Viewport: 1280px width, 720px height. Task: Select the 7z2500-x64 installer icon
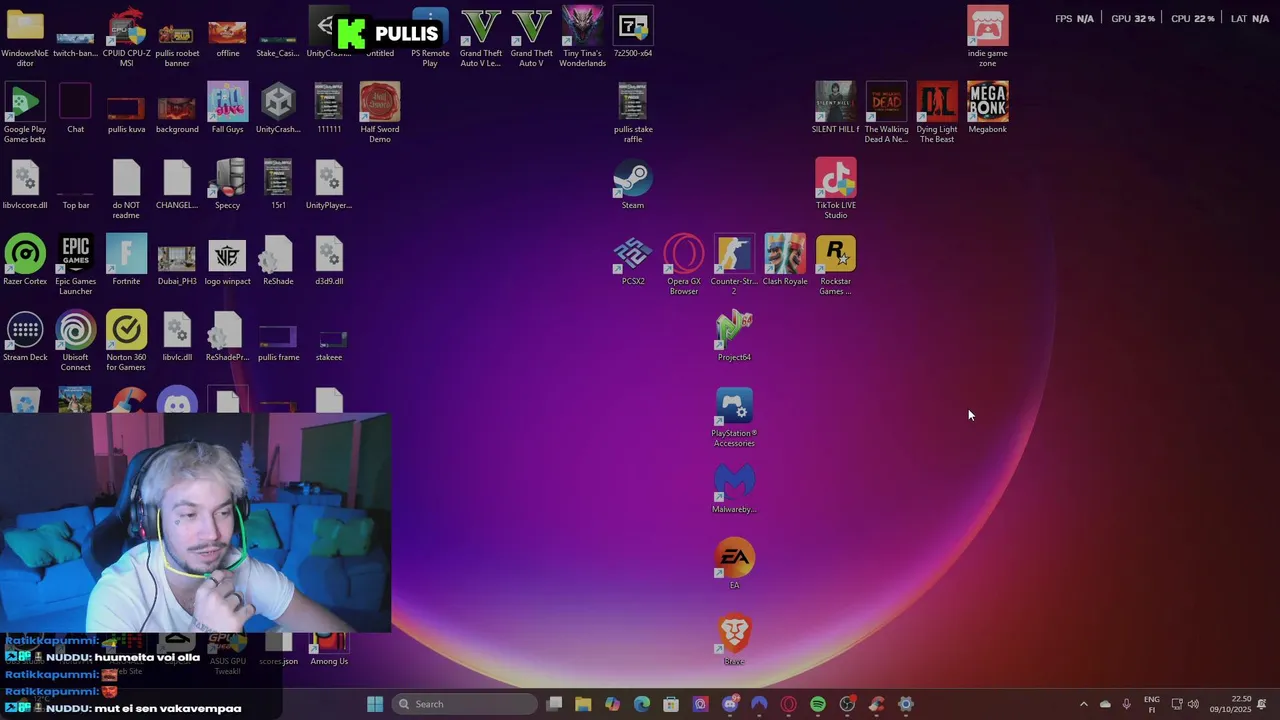tap(633, 32)
